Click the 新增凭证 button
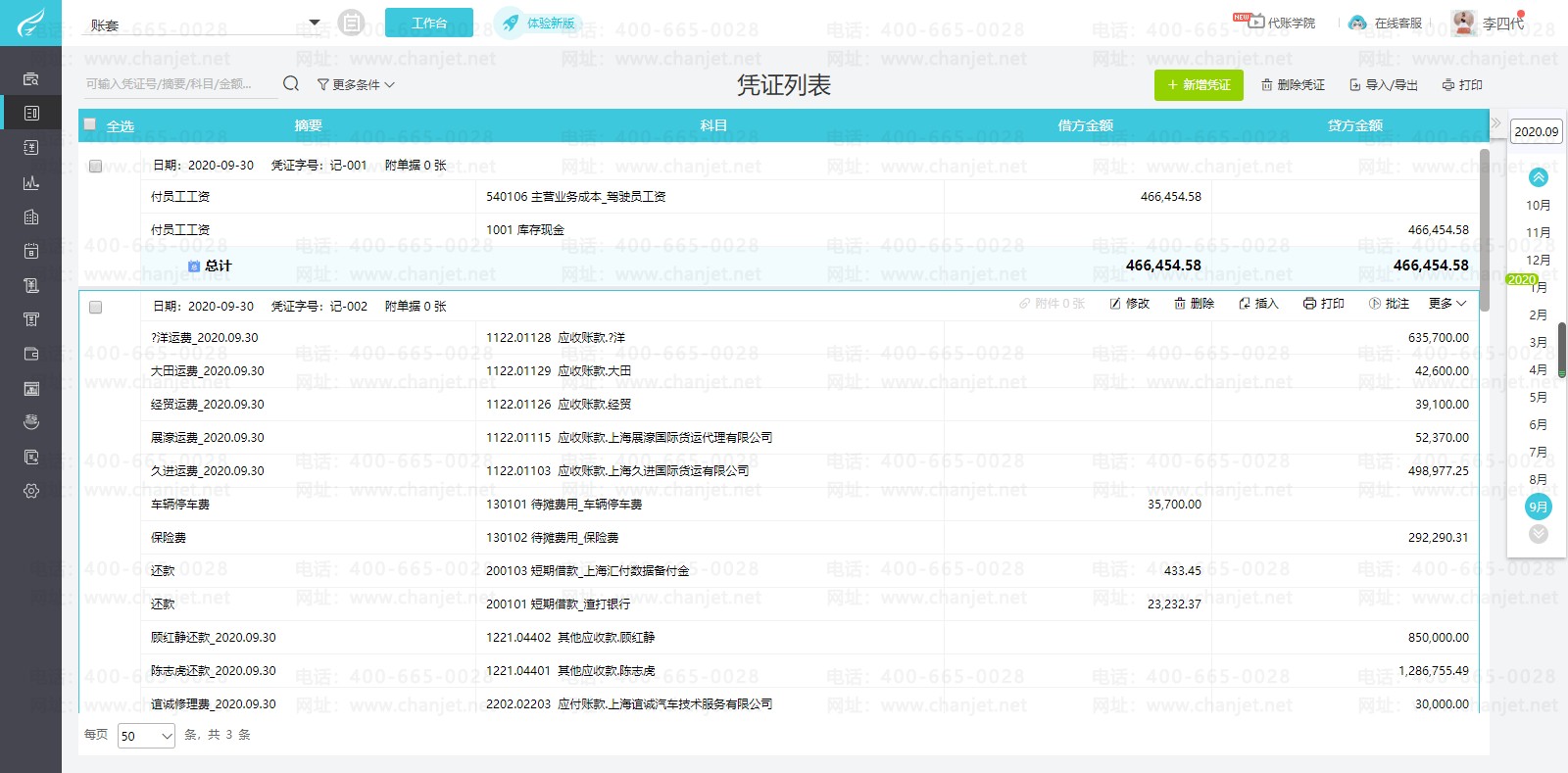This screenshot has width=1568, height=773. (1198, 85)
